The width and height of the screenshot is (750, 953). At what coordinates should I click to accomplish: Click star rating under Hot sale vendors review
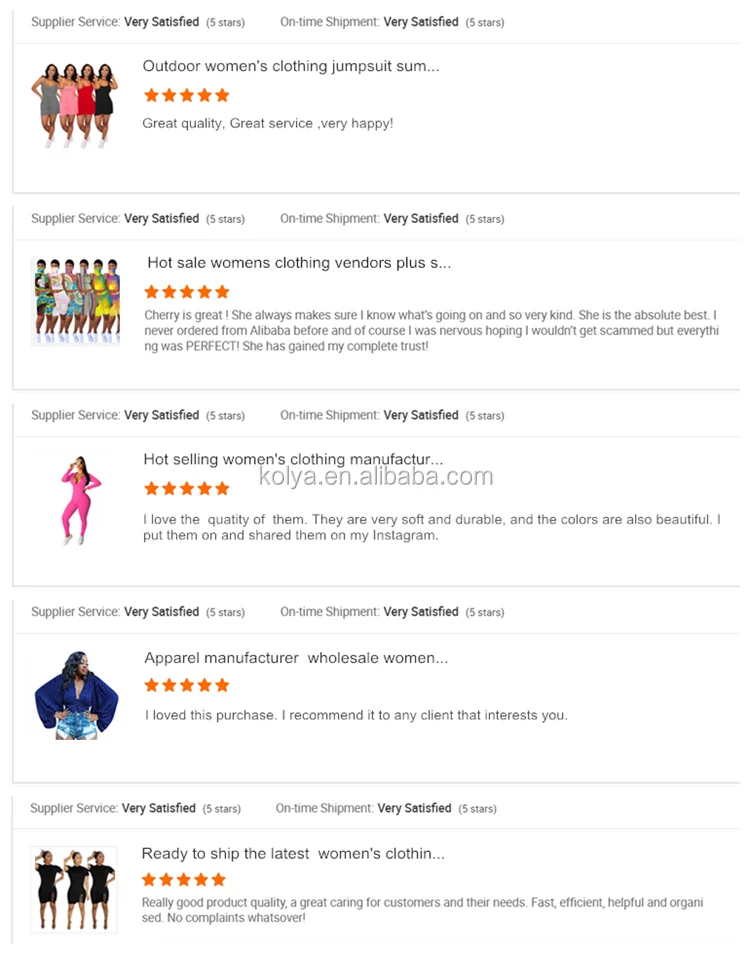[x=187, y=292]
